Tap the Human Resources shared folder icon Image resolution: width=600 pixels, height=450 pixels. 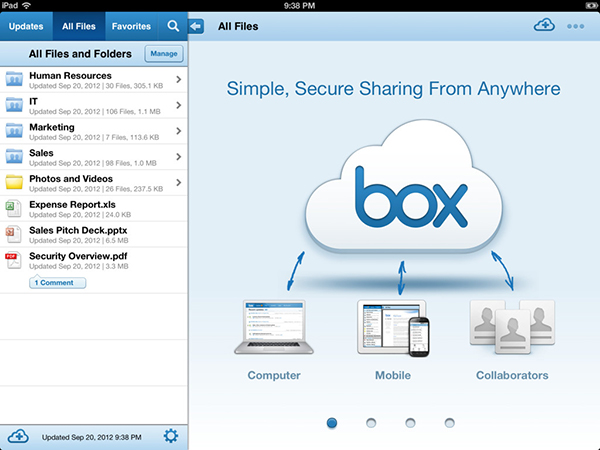coord(14,79)
